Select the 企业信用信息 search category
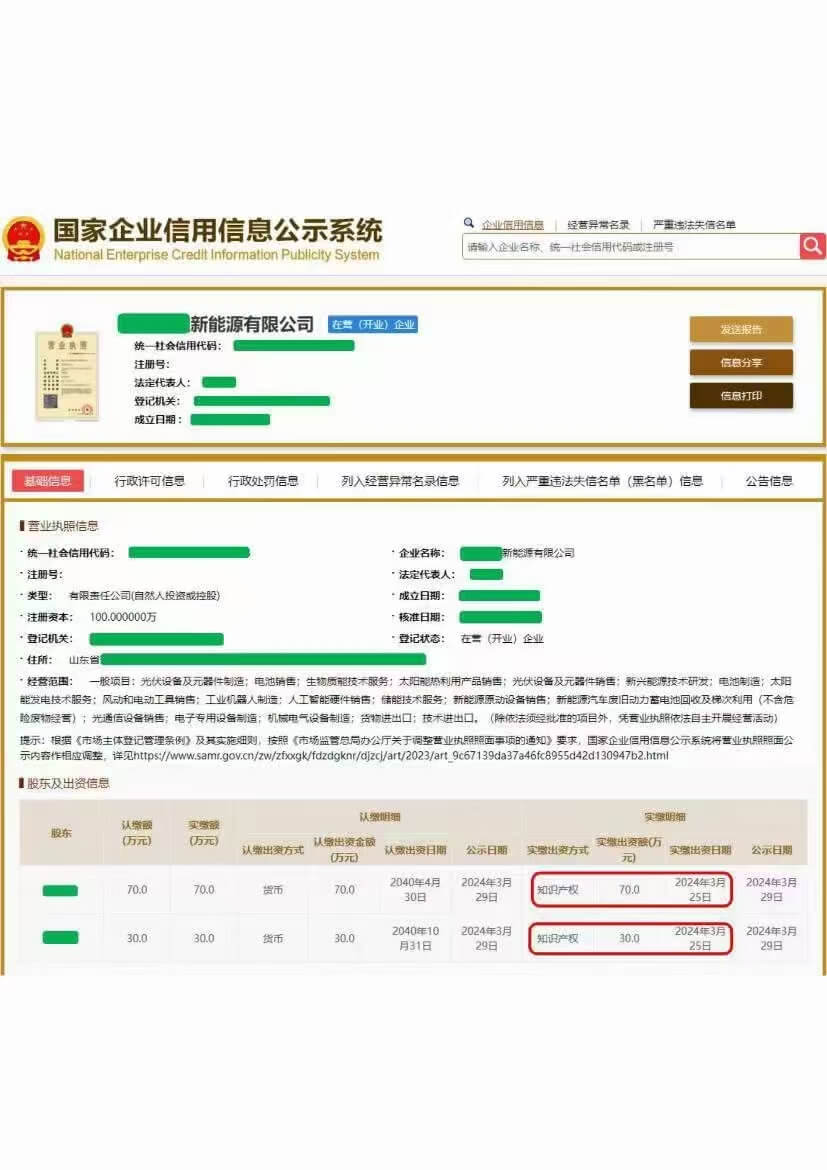Image resolution: width=827 pixels, height=1170 pixels. pos(513,225)
